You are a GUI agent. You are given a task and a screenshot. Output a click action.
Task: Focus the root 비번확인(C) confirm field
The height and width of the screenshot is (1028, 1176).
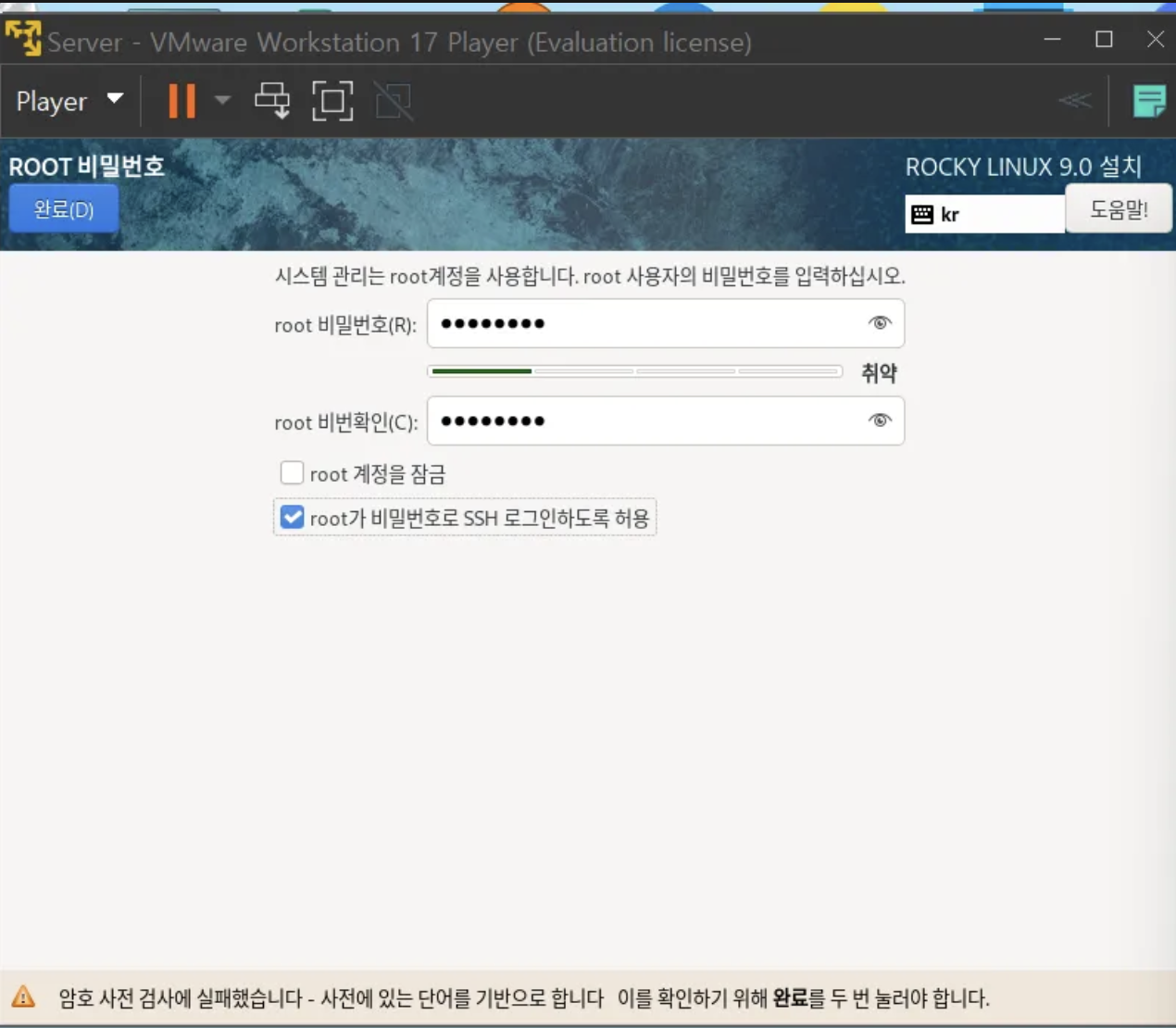[x=665, y=420]
